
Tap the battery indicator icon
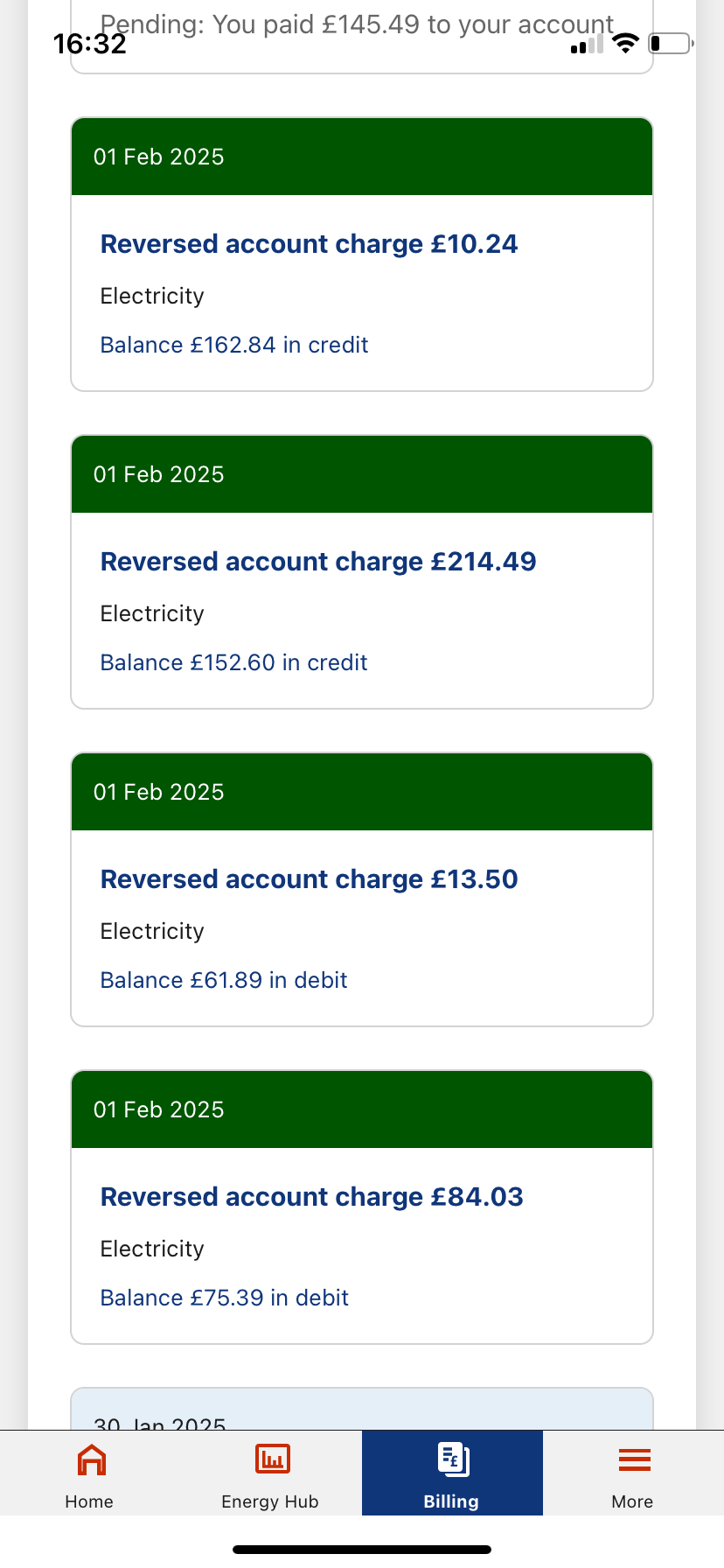pyautogui.click(x=671, y=43)
